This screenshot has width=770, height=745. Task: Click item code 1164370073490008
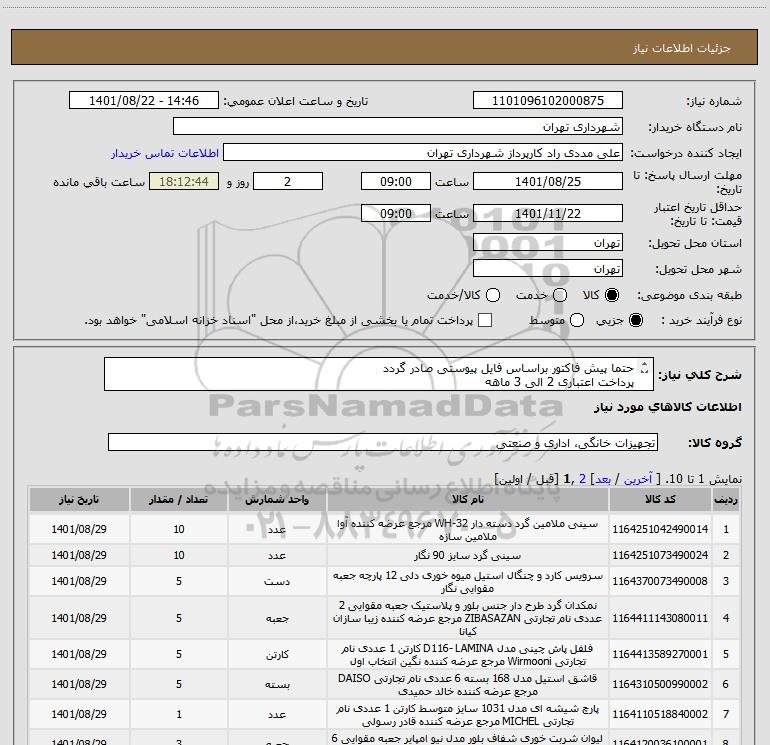click(660, 581)
